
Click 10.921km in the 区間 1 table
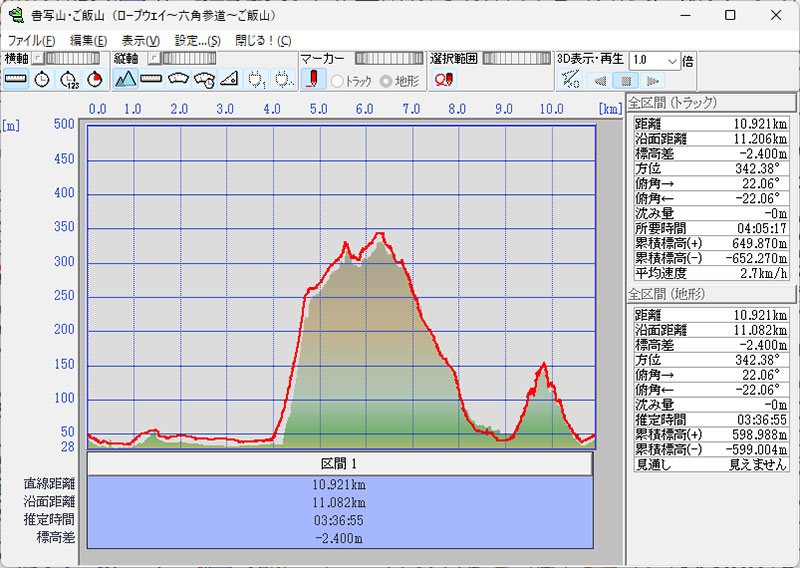click(339, 484)
